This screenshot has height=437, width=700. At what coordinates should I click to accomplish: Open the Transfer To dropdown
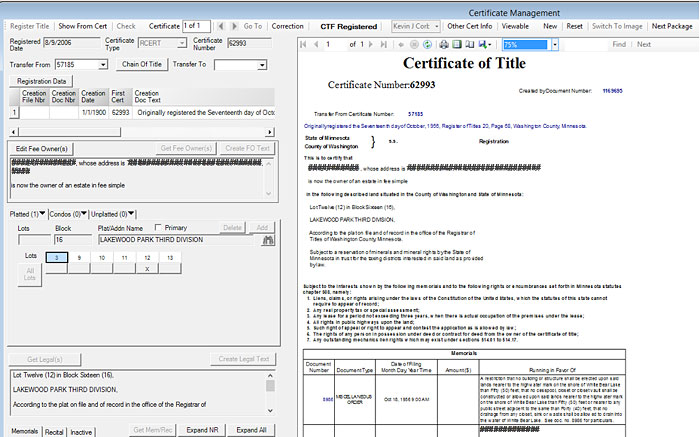262,65
